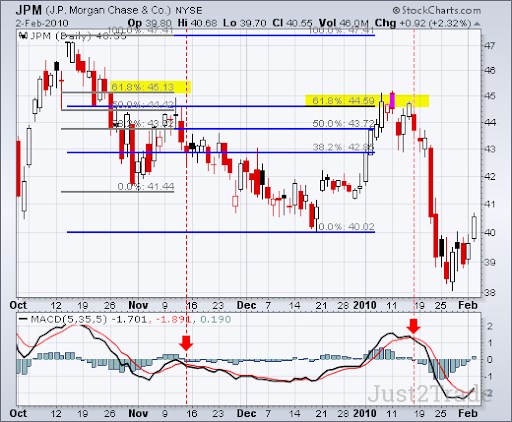Click the company name J.P. Morgan Chase & Co.
This screenshot has height=422, width=512.
coord(108,11)
